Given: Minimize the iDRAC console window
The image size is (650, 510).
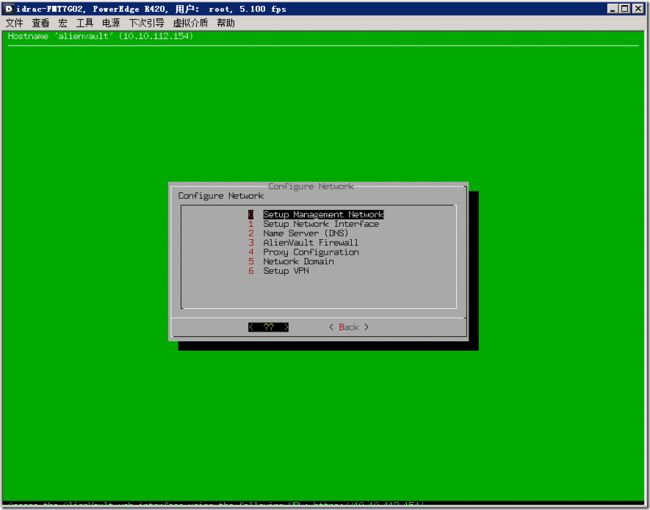Looking at the screenshot, I should pyautogui.click(x=613, y=9).
